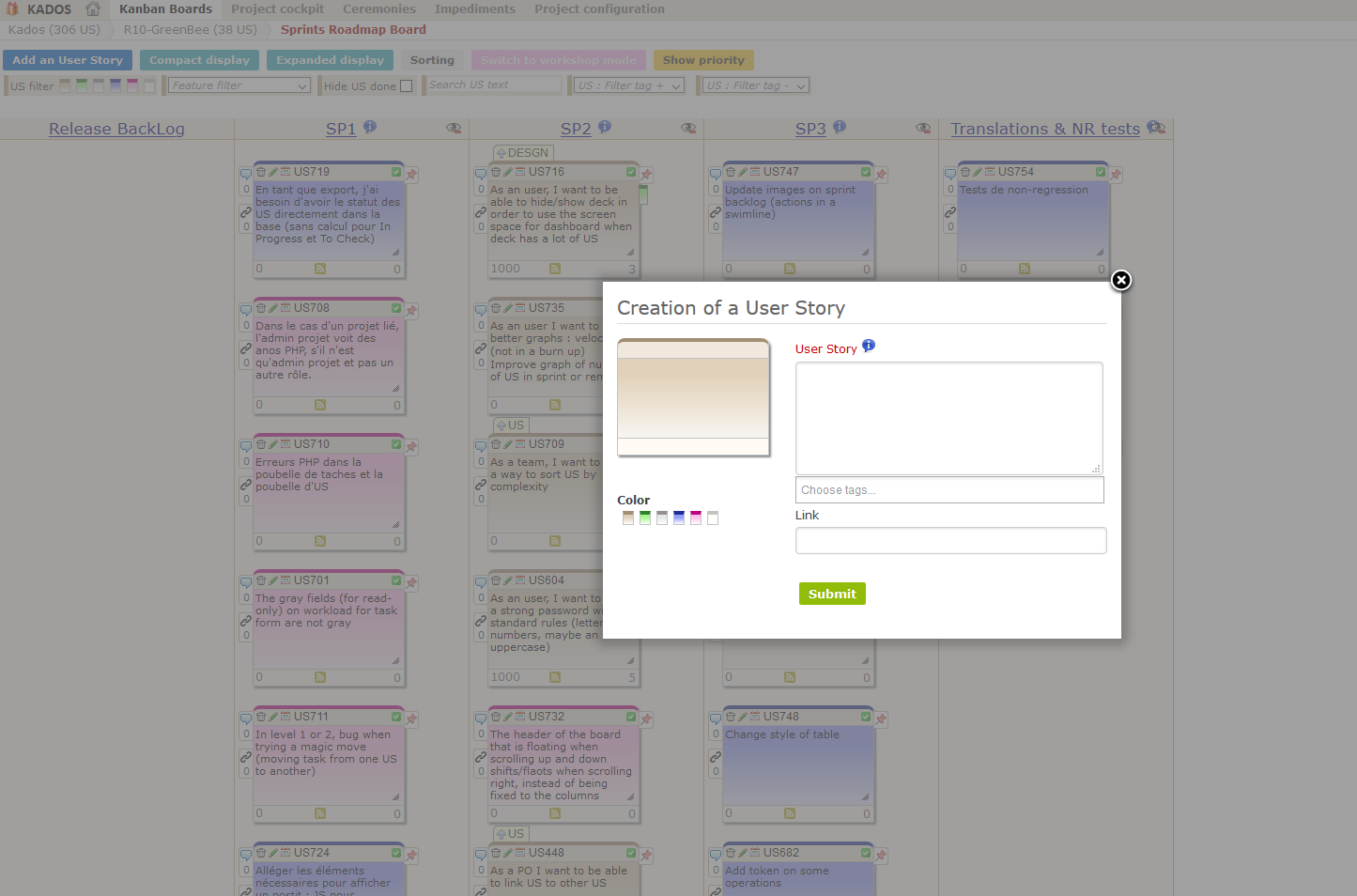Toggle SP2 column visibility eye icon
Image resolution: width=1357 pixels, height=896 pixels.
tap(688, 128)
